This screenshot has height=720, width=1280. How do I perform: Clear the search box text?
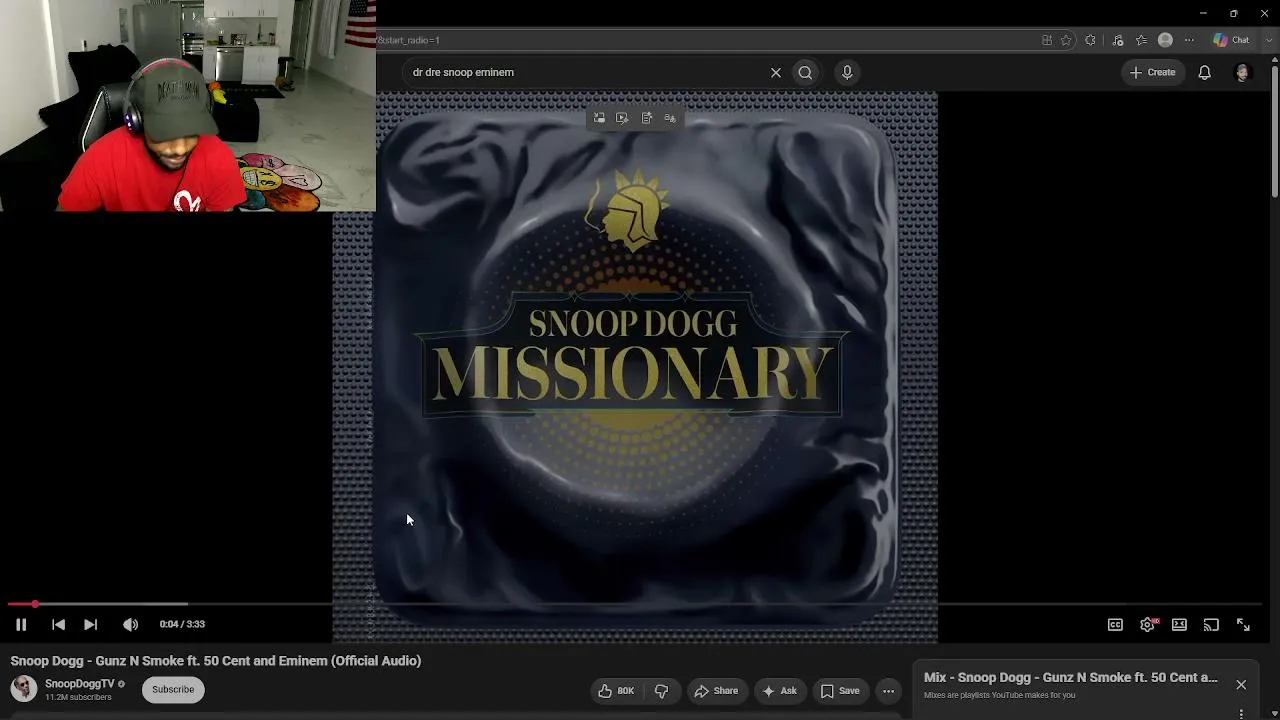pyautogui.click(x=775, y=72)
